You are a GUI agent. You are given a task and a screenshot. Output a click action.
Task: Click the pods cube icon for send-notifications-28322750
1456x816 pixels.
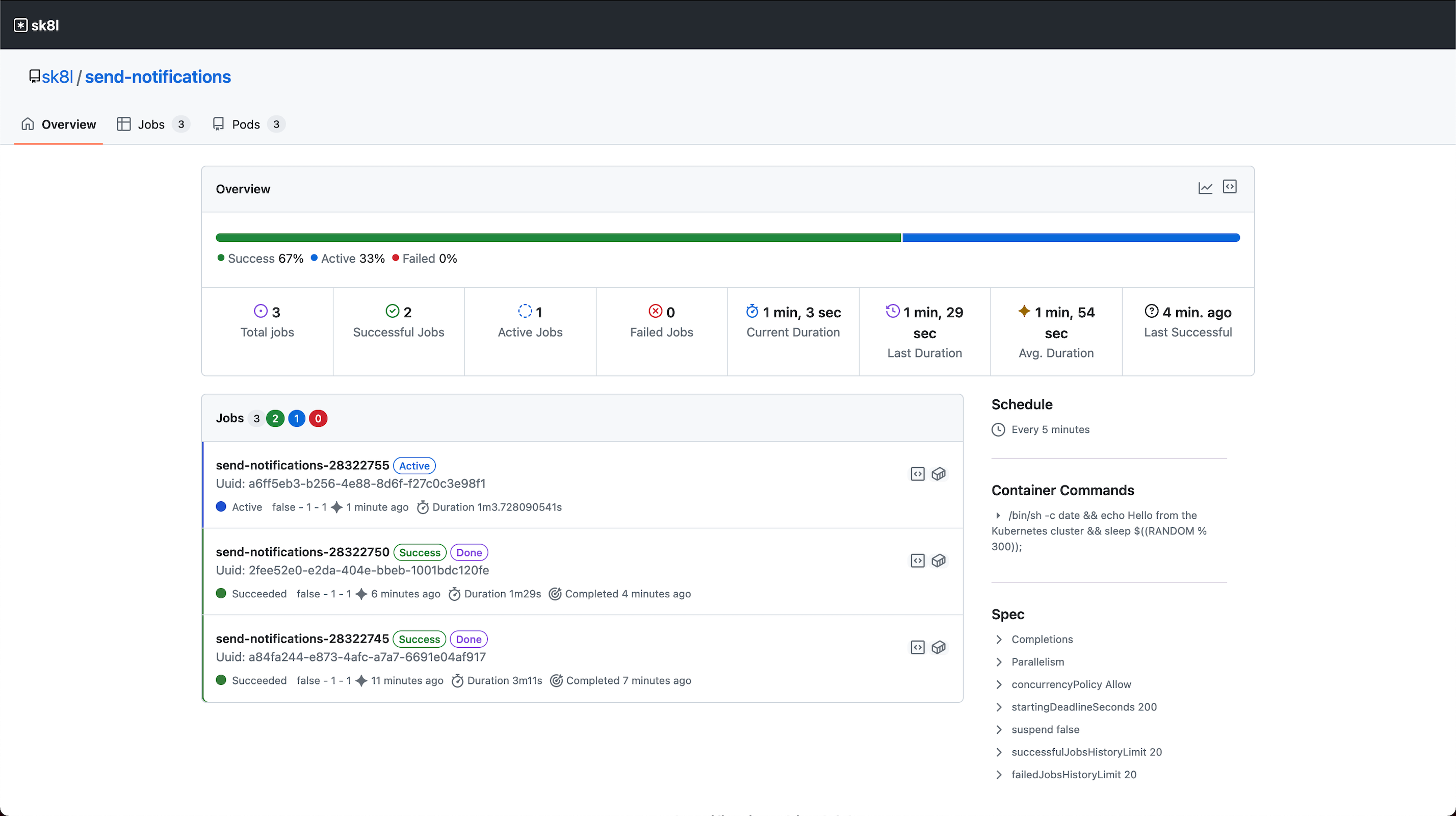point(939,560)
